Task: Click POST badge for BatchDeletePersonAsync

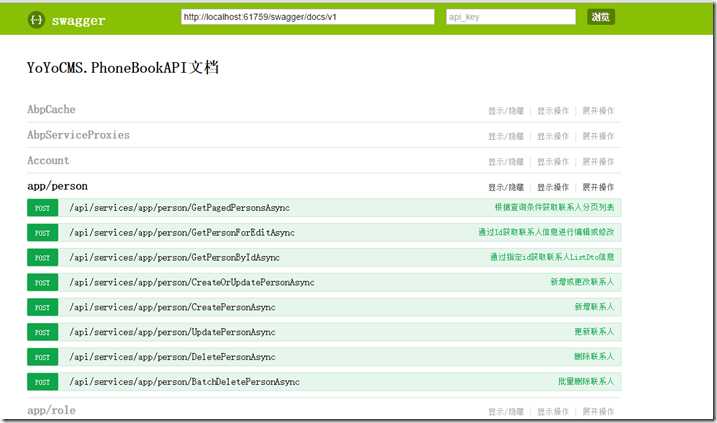Action: tap(43, 382)
